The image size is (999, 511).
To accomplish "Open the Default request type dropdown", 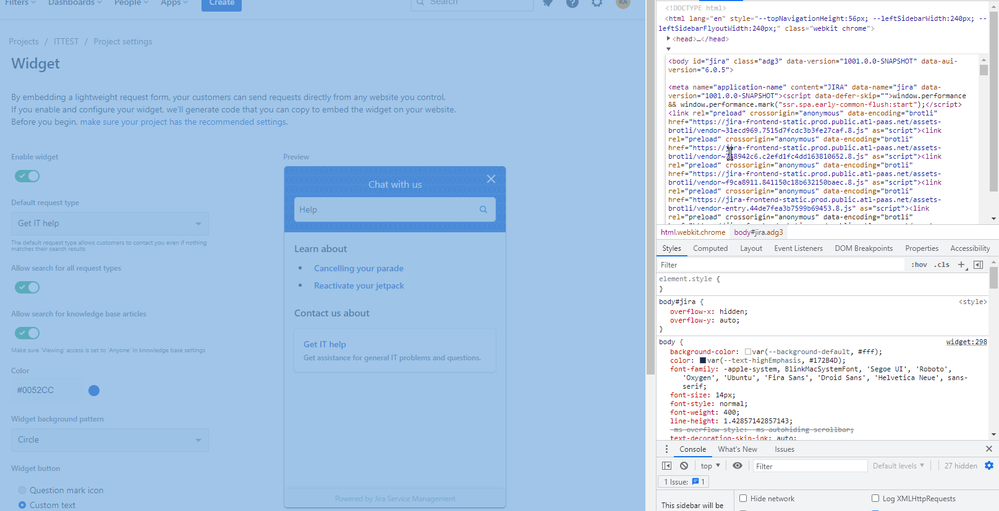I will pyautogui.click(x=110, y=224).
